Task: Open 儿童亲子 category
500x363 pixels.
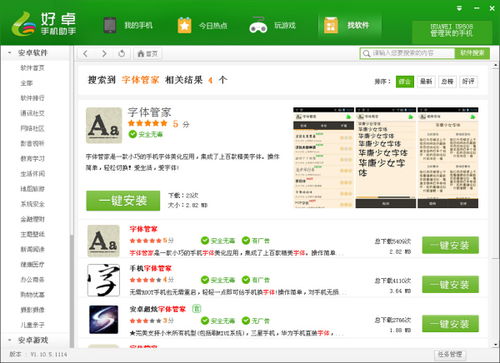Action: [x=32, y=325]
